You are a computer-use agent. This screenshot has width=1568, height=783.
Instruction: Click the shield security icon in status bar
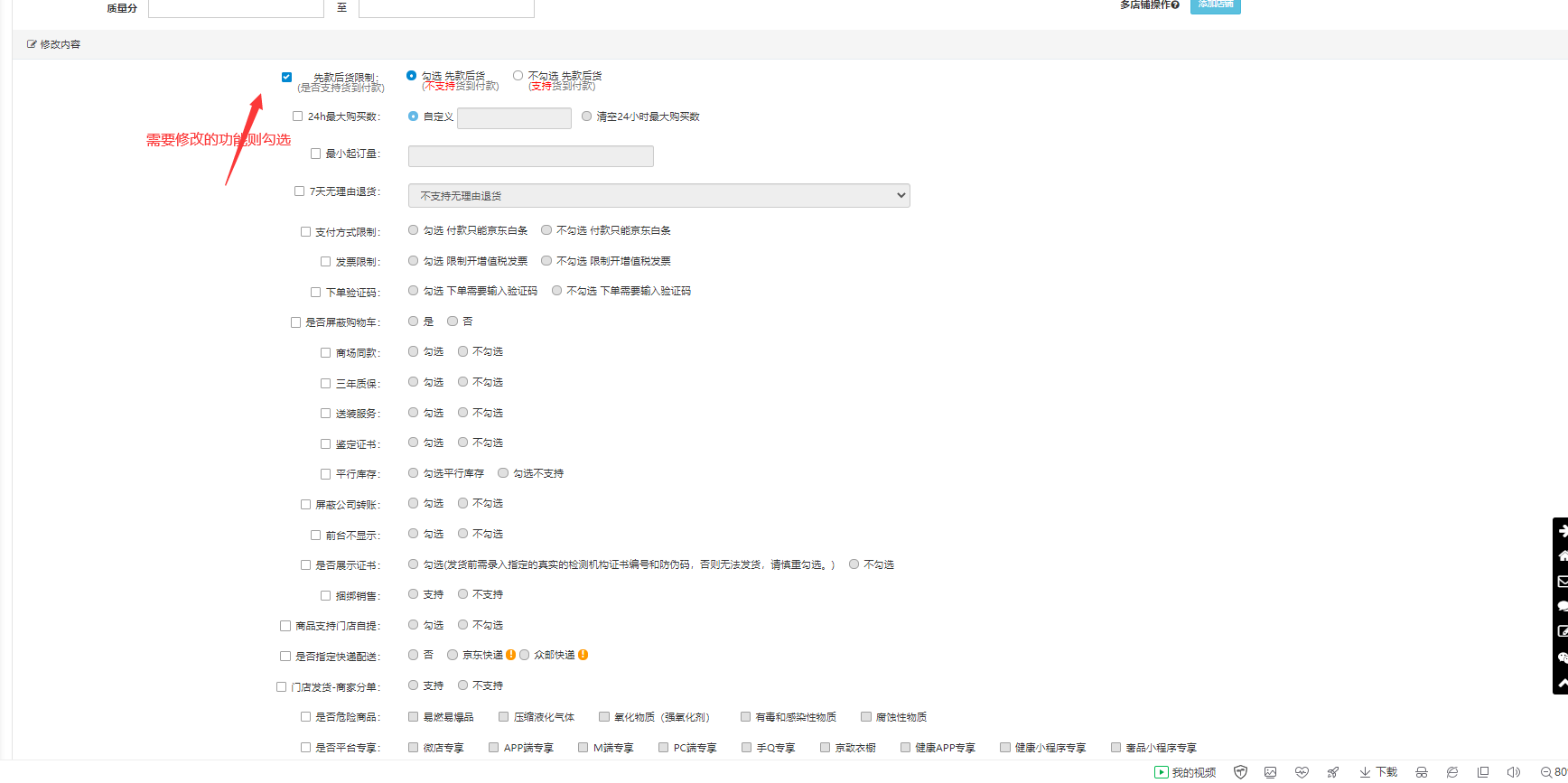(x=1240, y=772)
